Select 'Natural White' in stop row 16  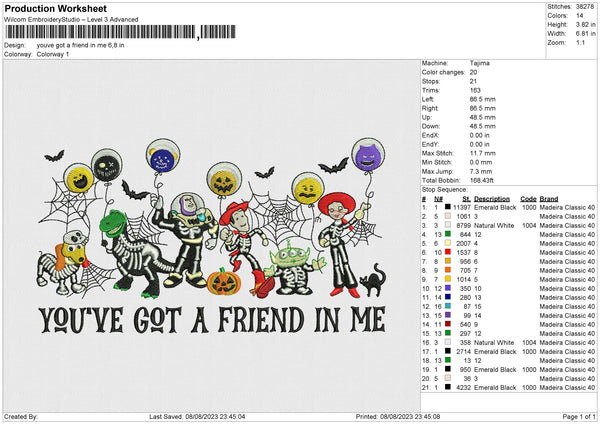pos(494,342)
